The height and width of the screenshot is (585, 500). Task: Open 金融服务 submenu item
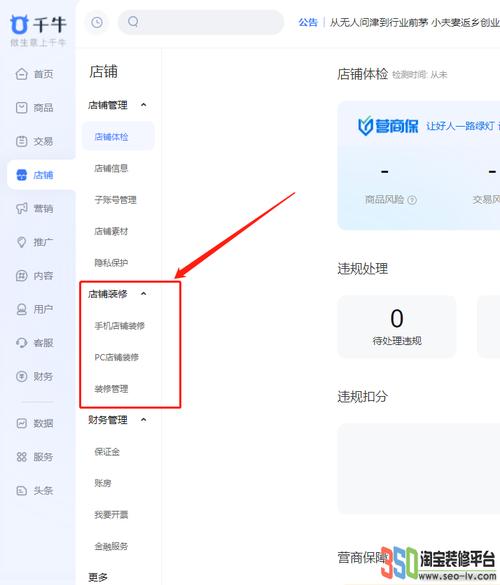pyautogui.click(x=111, y=546)
